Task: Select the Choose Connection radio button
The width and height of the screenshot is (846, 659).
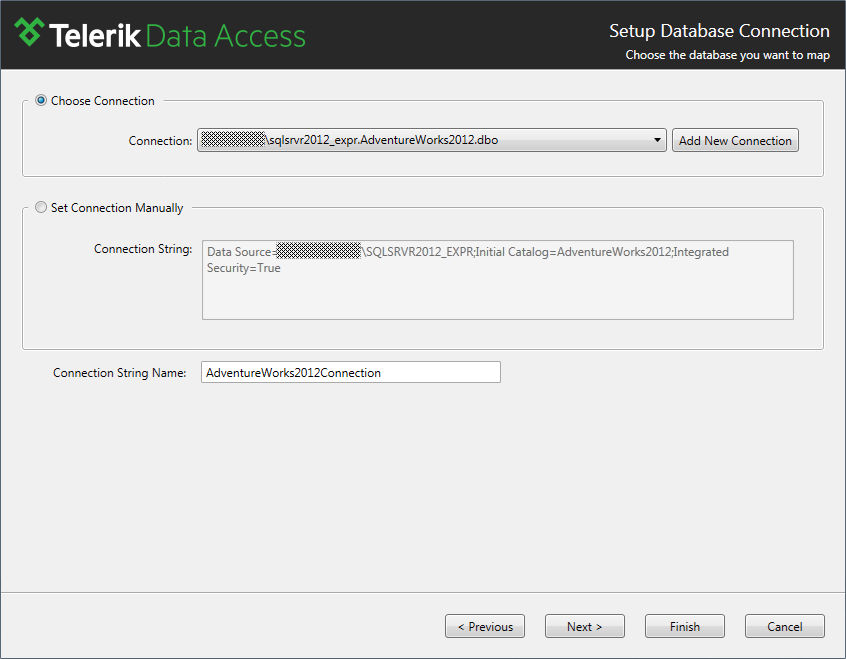Action: 41,100
